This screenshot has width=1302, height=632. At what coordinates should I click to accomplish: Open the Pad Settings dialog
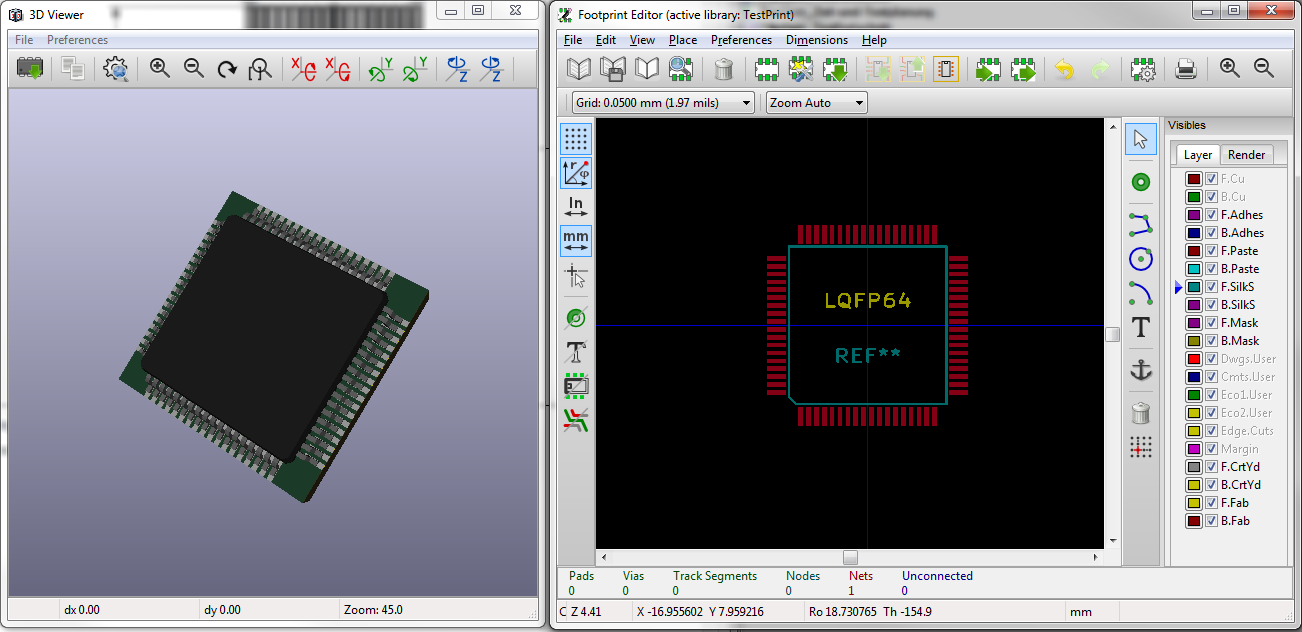(x=1143, y=69)
